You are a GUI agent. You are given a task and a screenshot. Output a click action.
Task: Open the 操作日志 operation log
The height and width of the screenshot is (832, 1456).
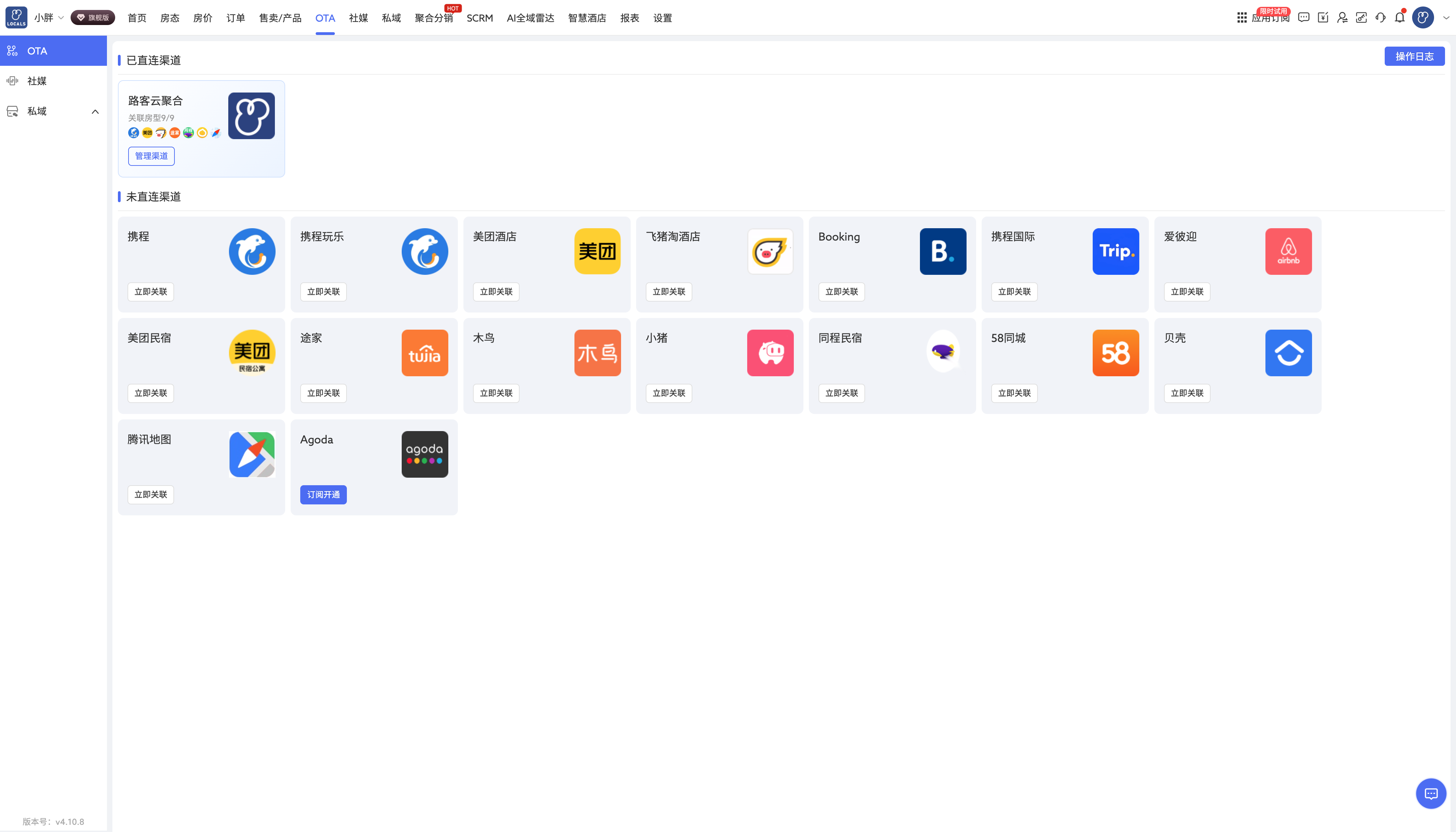(x=1414, y=57)
